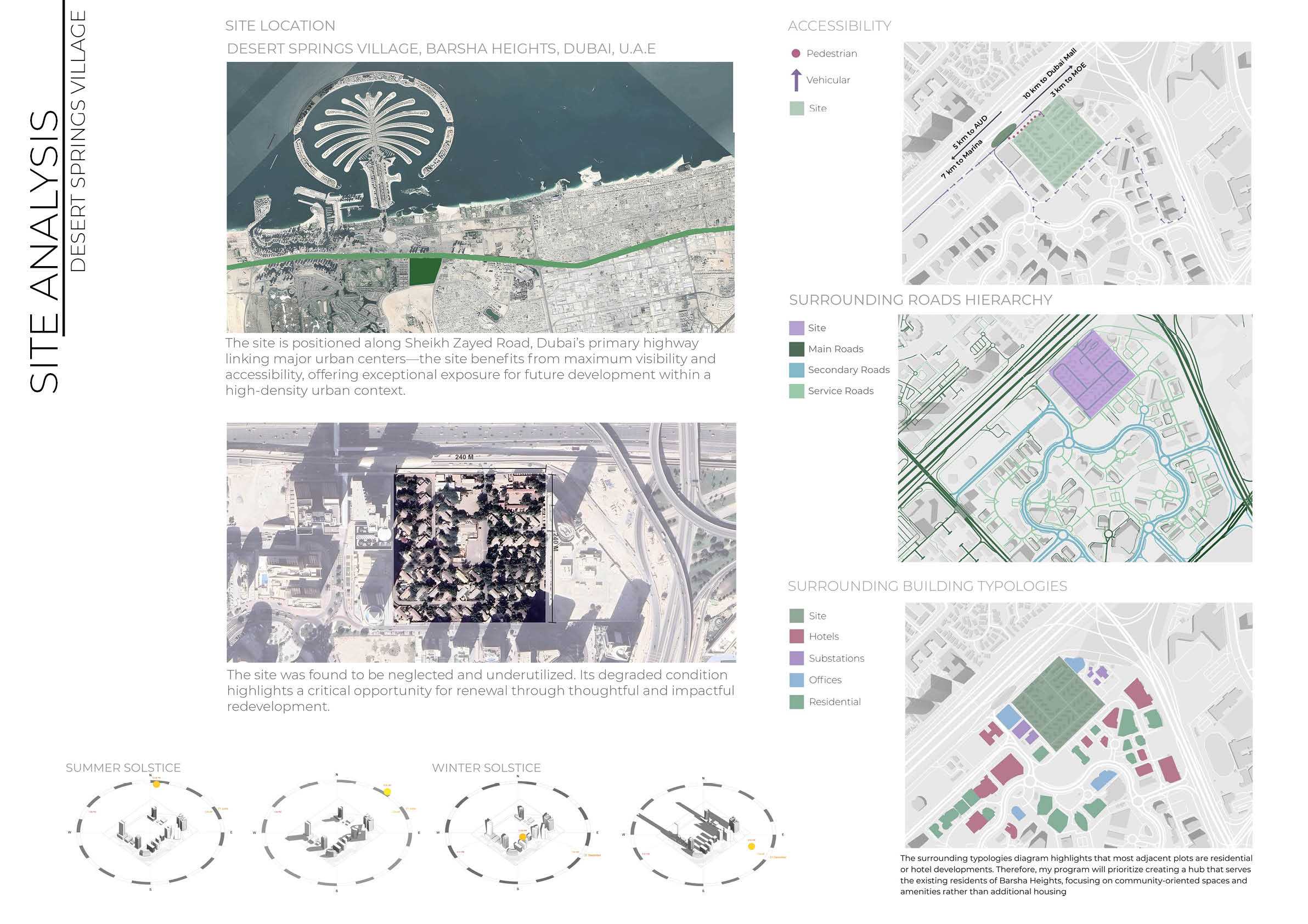Click the dark green site plot on the satellite map

click(x=424, y=271)
